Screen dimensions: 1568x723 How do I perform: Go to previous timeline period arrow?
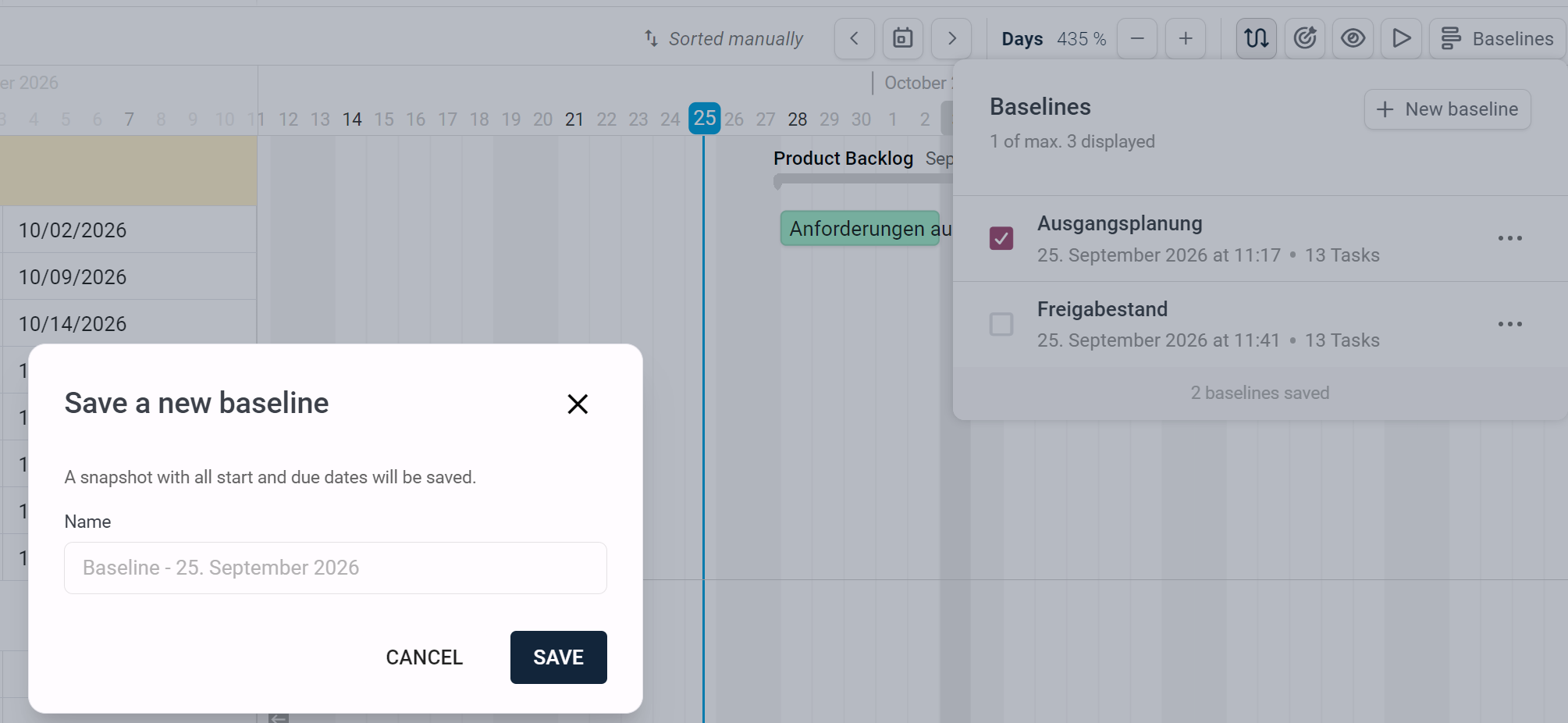pos(854,38)
